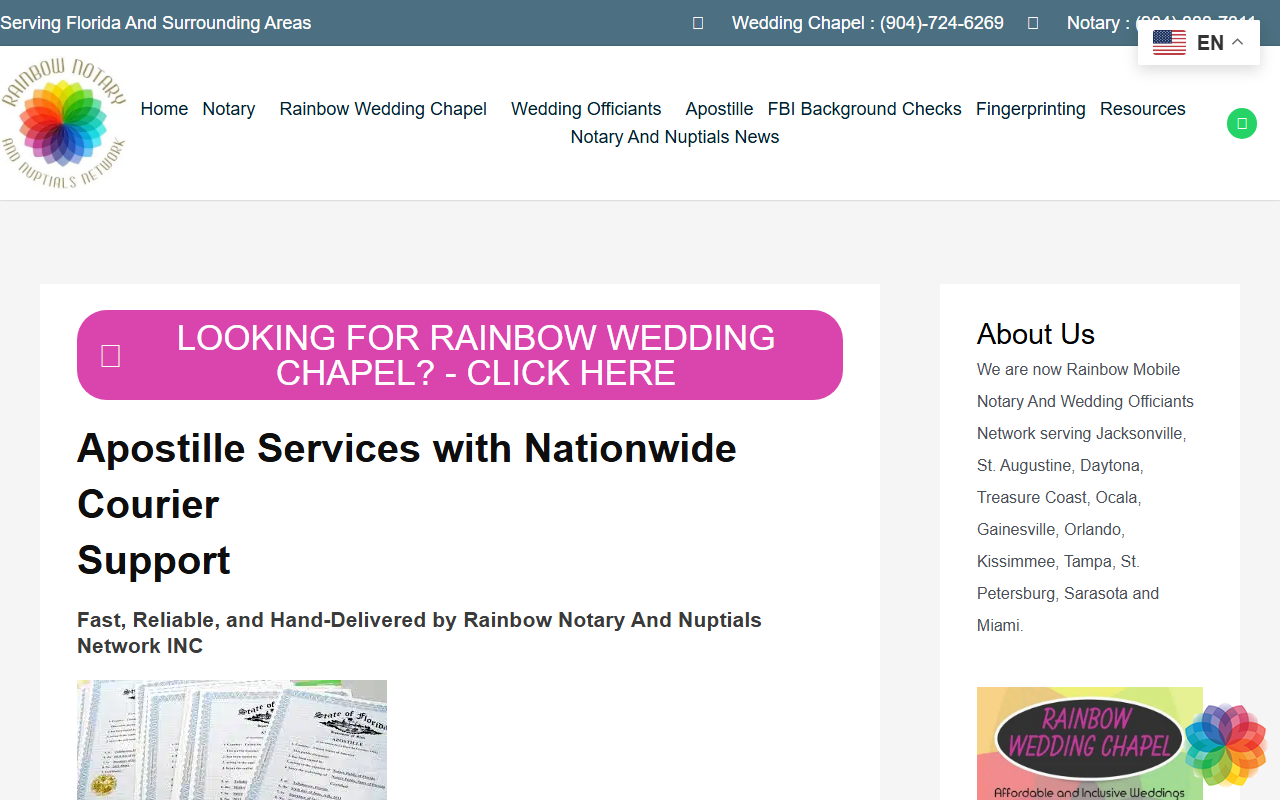Call the Wedding Chapel number (904)-724-6269
The width and height of the screenshot is (1280, 800).
click(868, 23)
